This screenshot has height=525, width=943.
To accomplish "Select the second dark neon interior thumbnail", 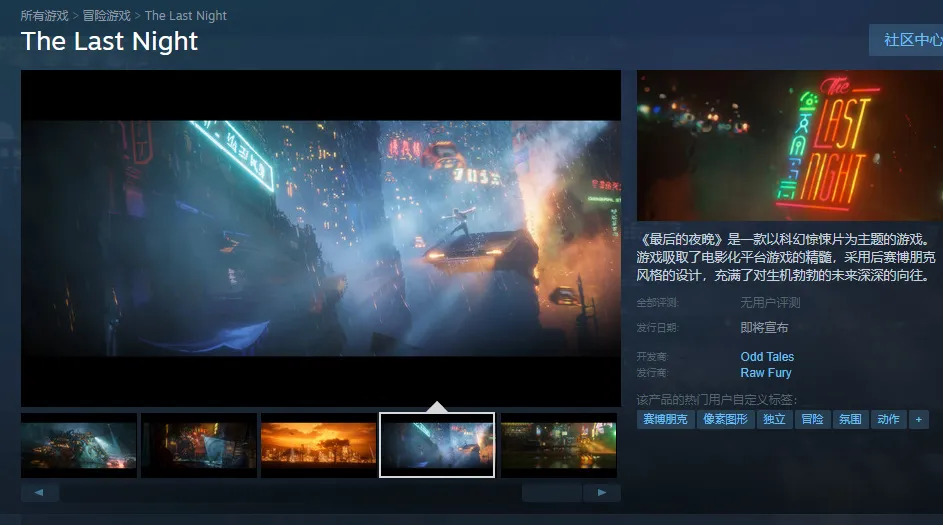I will point(199,445).
